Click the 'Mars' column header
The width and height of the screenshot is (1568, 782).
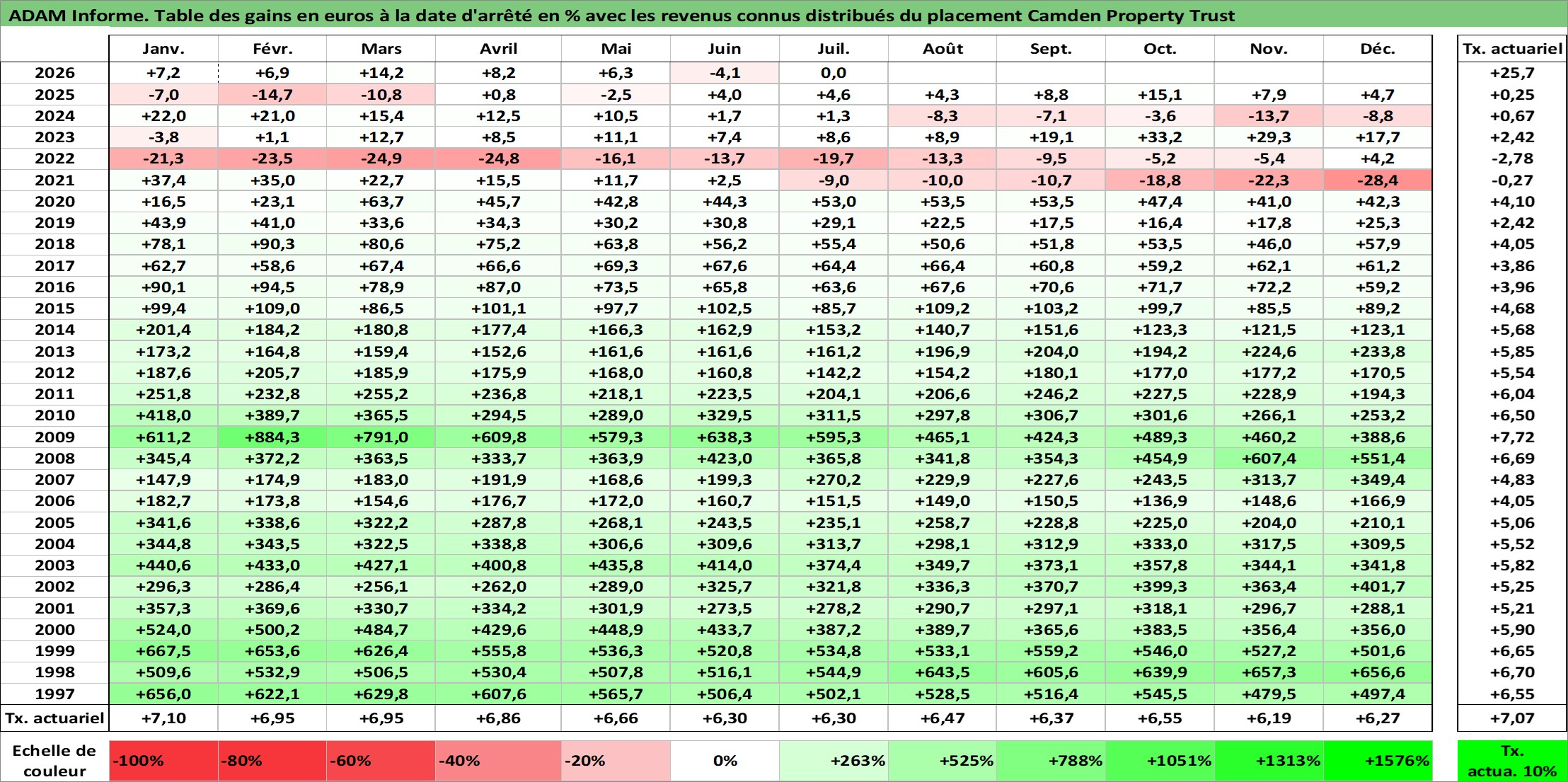pos(381,49)
